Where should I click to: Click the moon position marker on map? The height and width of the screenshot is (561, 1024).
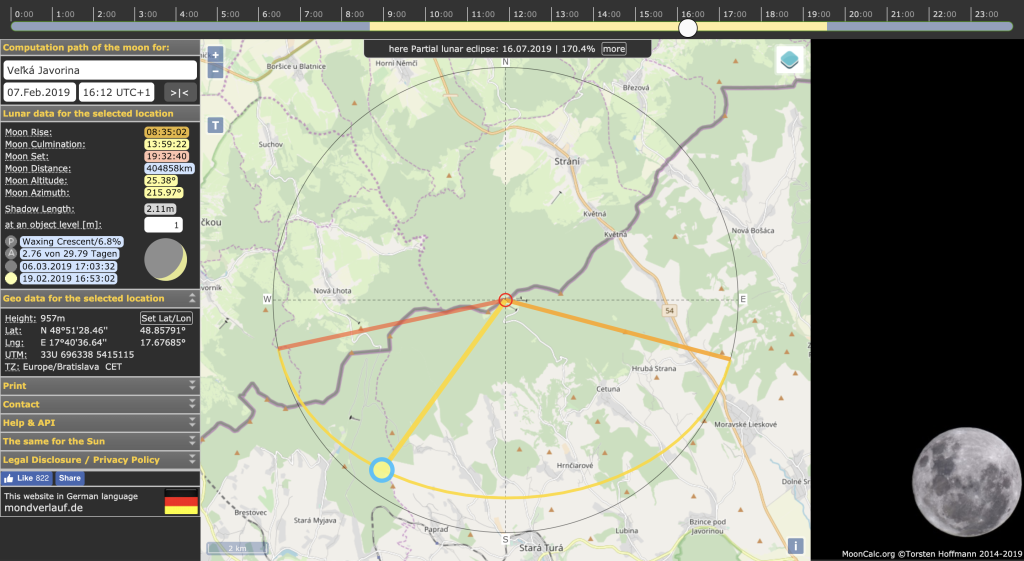[x=381, y=469]
